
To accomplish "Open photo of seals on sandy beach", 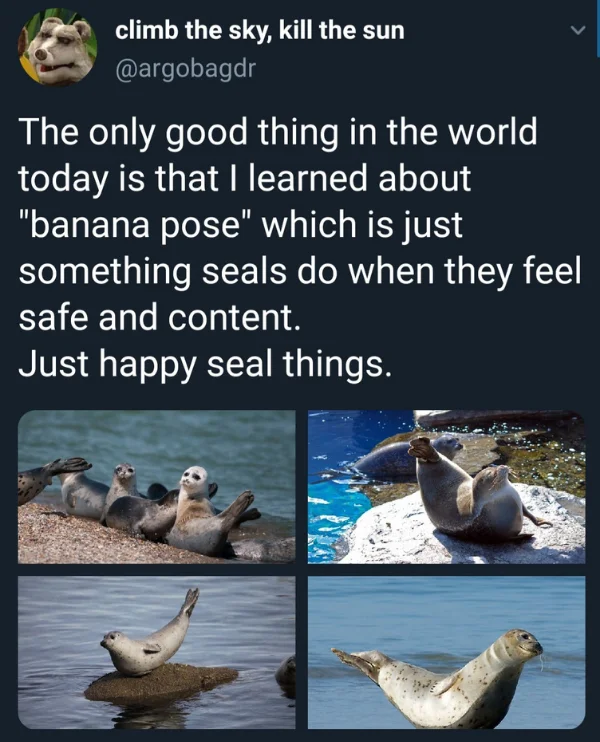I will [x=157, y=486].
